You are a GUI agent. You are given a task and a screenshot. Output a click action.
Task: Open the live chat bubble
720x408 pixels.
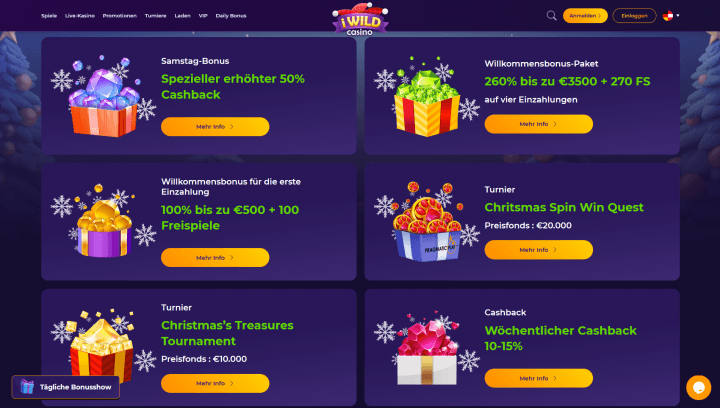coord(698,387)
